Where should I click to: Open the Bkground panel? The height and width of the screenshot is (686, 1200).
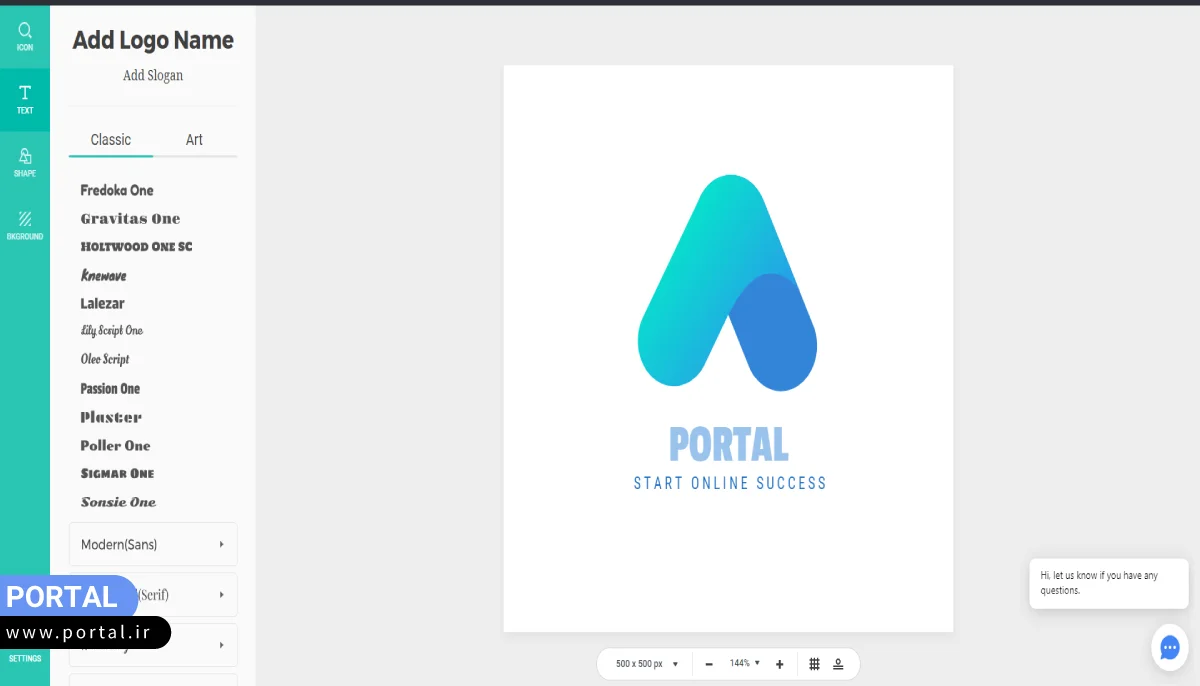(x=25, y=225)
